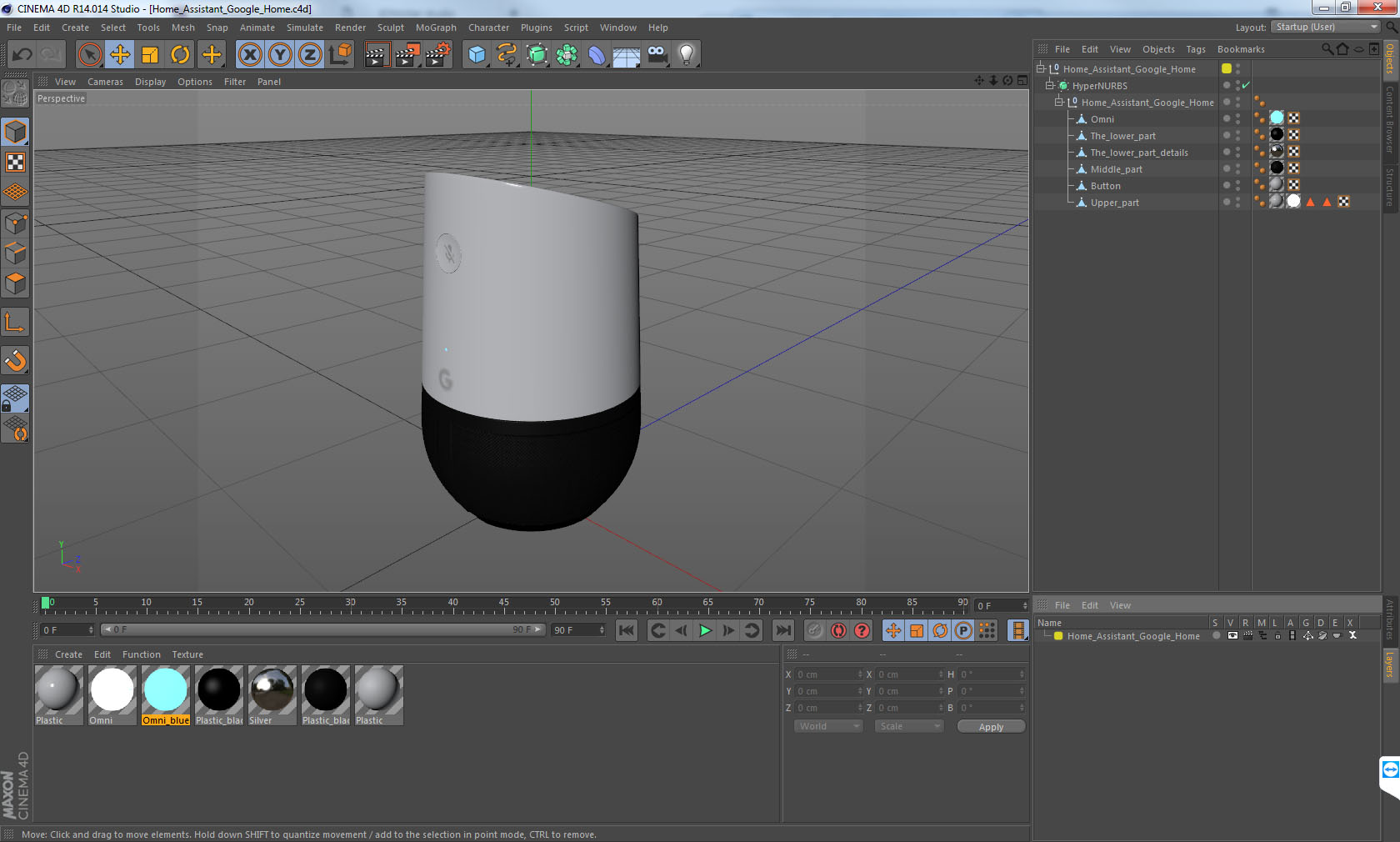
Task: Add a Cube primitive object
Action: (477, 55)
